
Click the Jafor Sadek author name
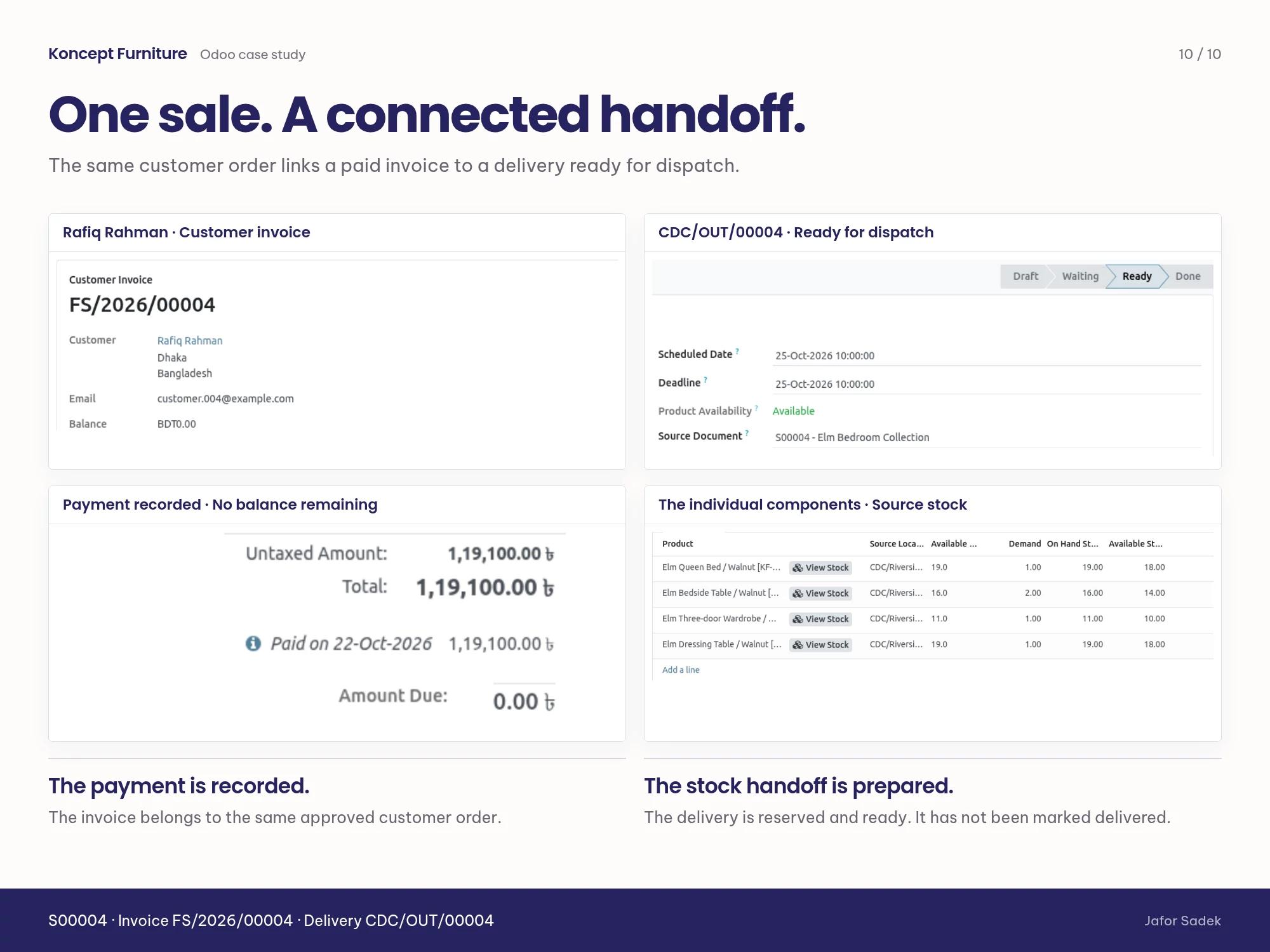(x=1182, y=921)
